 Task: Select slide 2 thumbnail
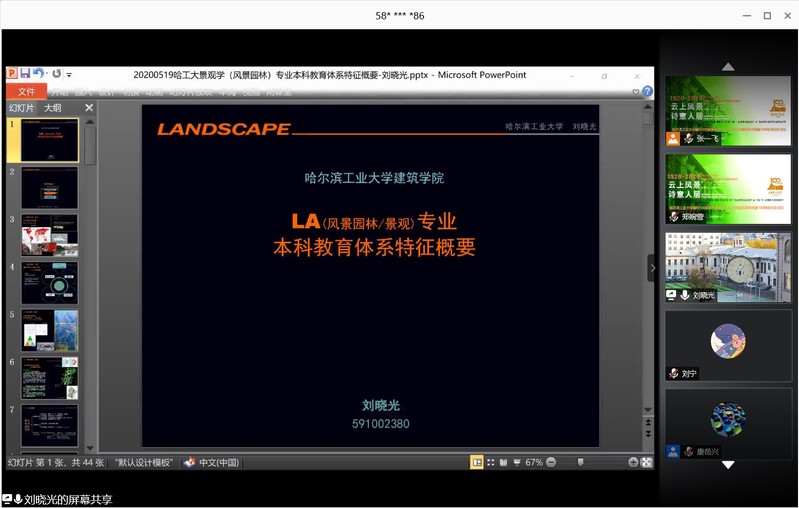pyautogui.click(x=49, y=188)
